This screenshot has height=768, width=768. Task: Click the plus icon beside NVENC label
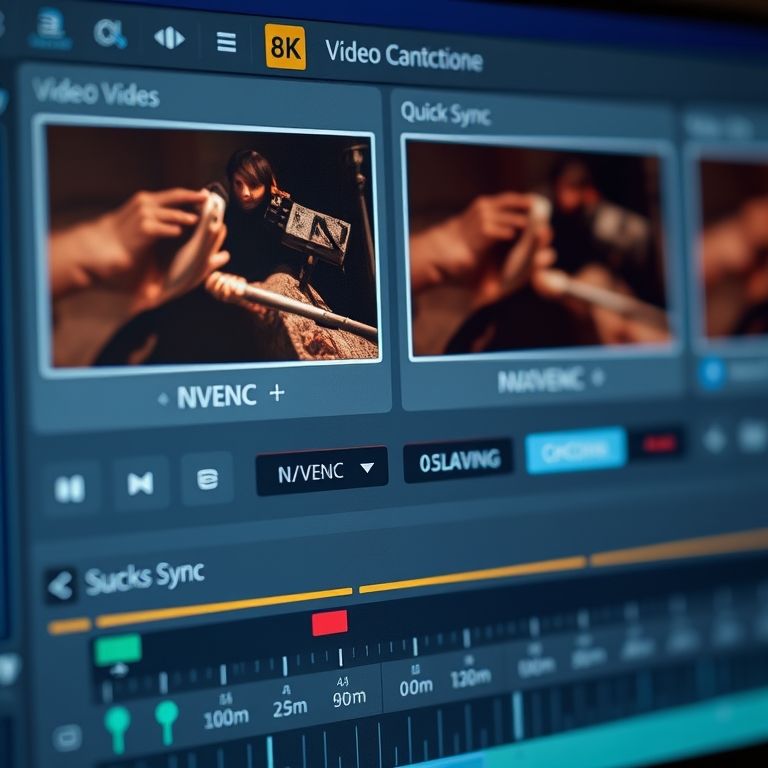click(x=277, y=392)
